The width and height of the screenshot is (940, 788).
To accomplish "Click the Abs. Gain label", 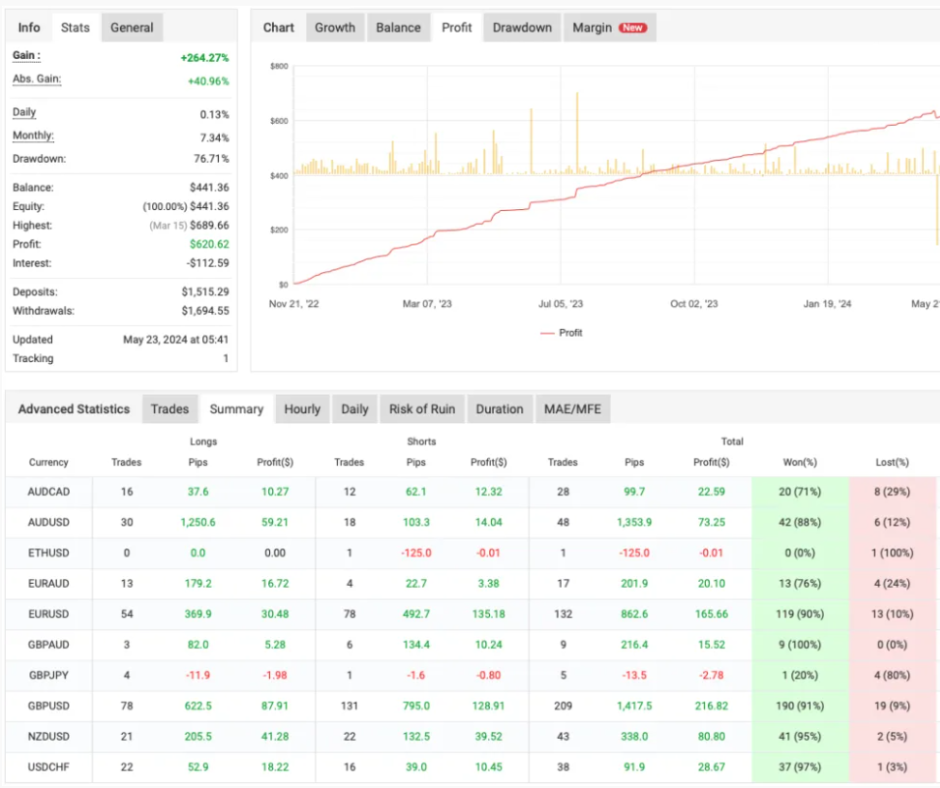I will pos(37,79).
